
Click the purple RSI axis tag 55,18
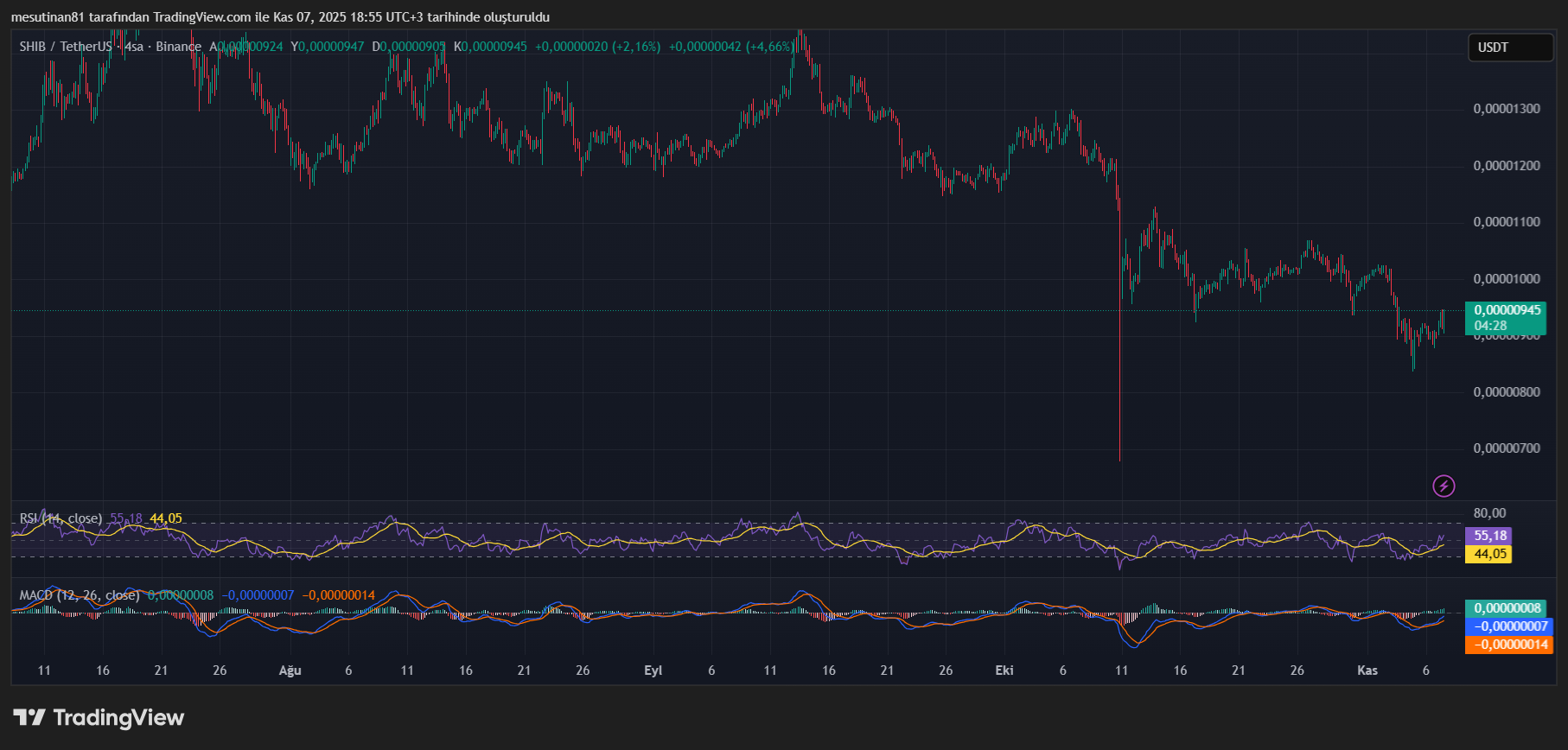click(x=1490, y=536)
